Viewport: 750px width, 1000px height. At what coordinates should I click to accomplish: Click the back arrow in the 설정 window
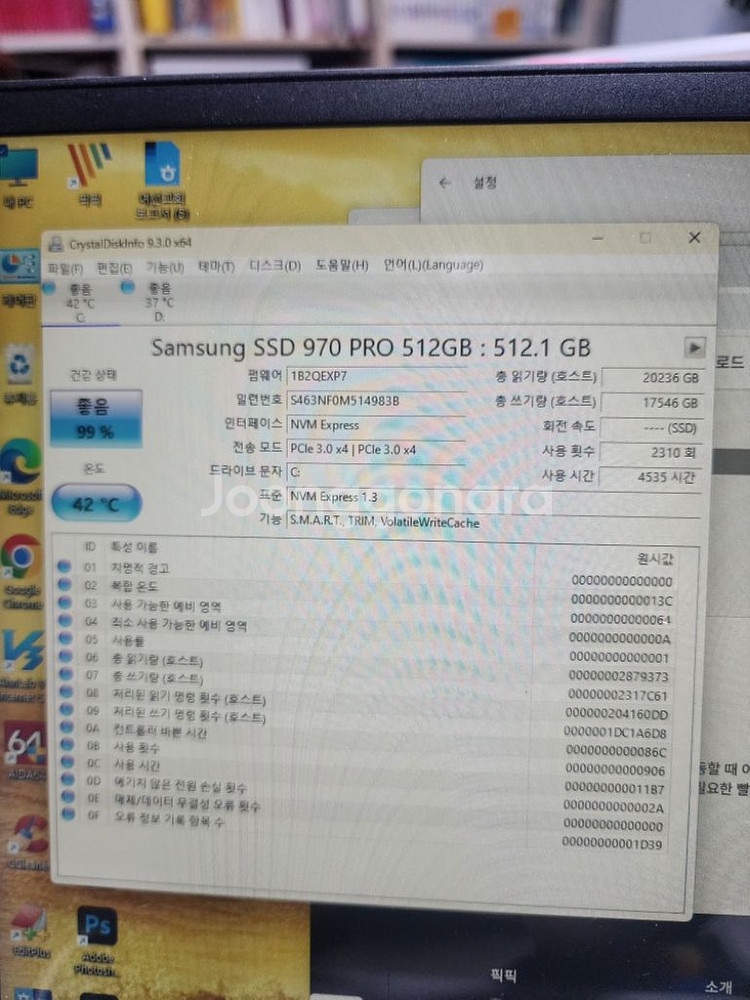point(445,183)
